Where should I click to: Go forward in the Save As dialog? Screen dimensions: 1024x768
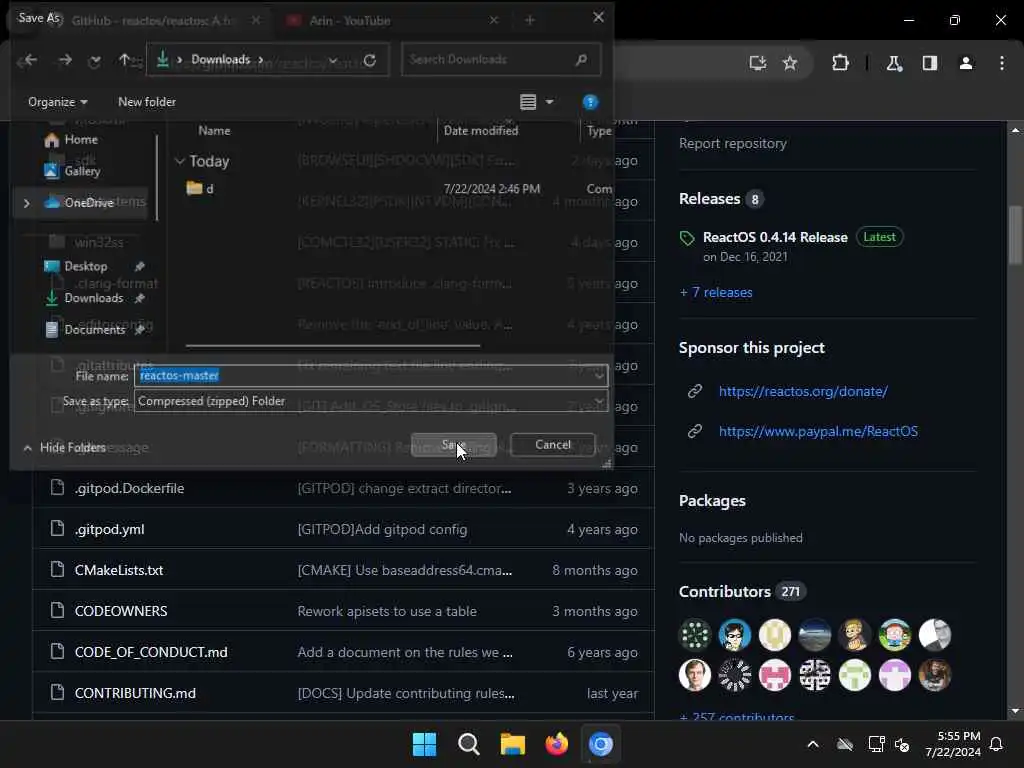65,60
